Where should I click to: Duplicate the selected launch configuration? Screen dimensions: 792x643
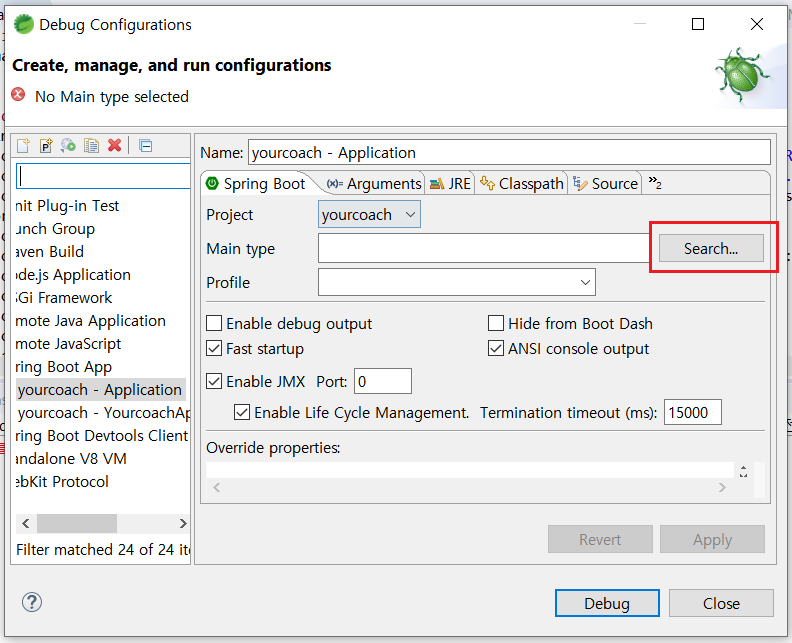pyautogui.click(x=91, y=145)
